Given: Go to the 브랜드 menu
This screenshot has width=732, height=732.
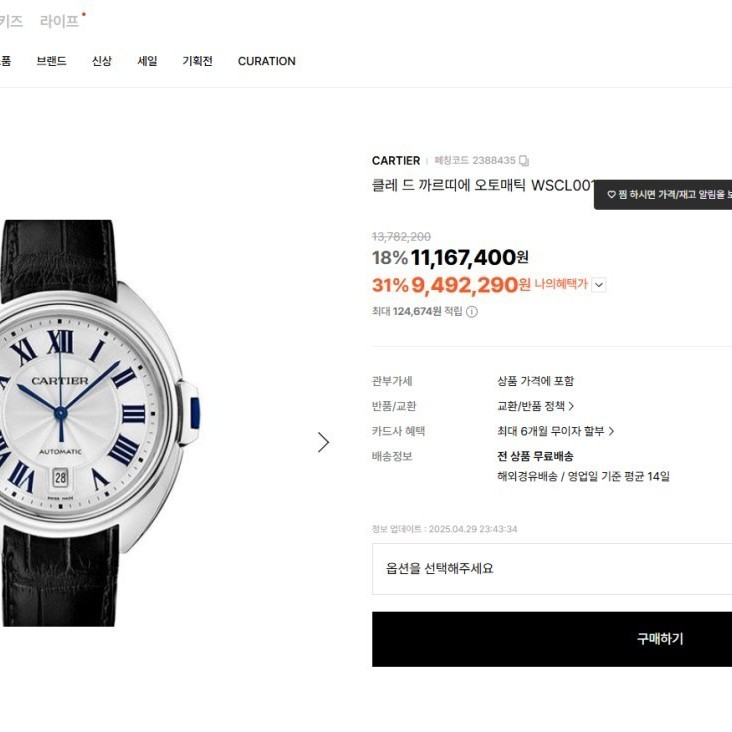Looking at the screenshot, I should (51, 61).
